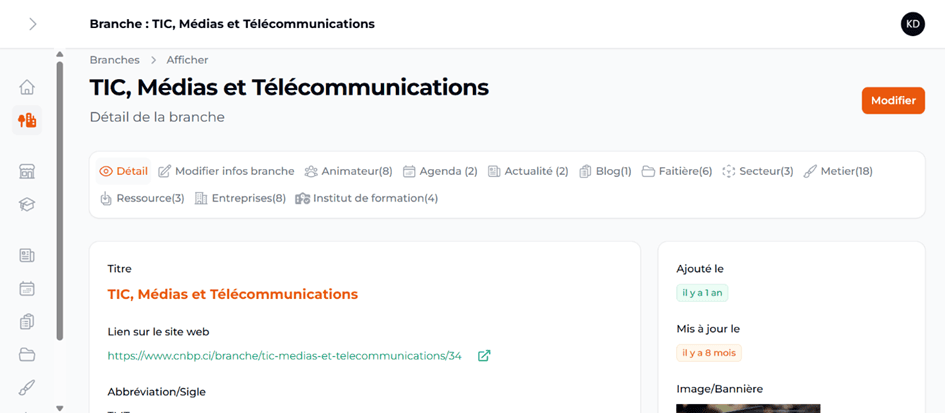Open the calendar icon in sidebar
This screenshot has width=945, height=413.
point(27,289)
